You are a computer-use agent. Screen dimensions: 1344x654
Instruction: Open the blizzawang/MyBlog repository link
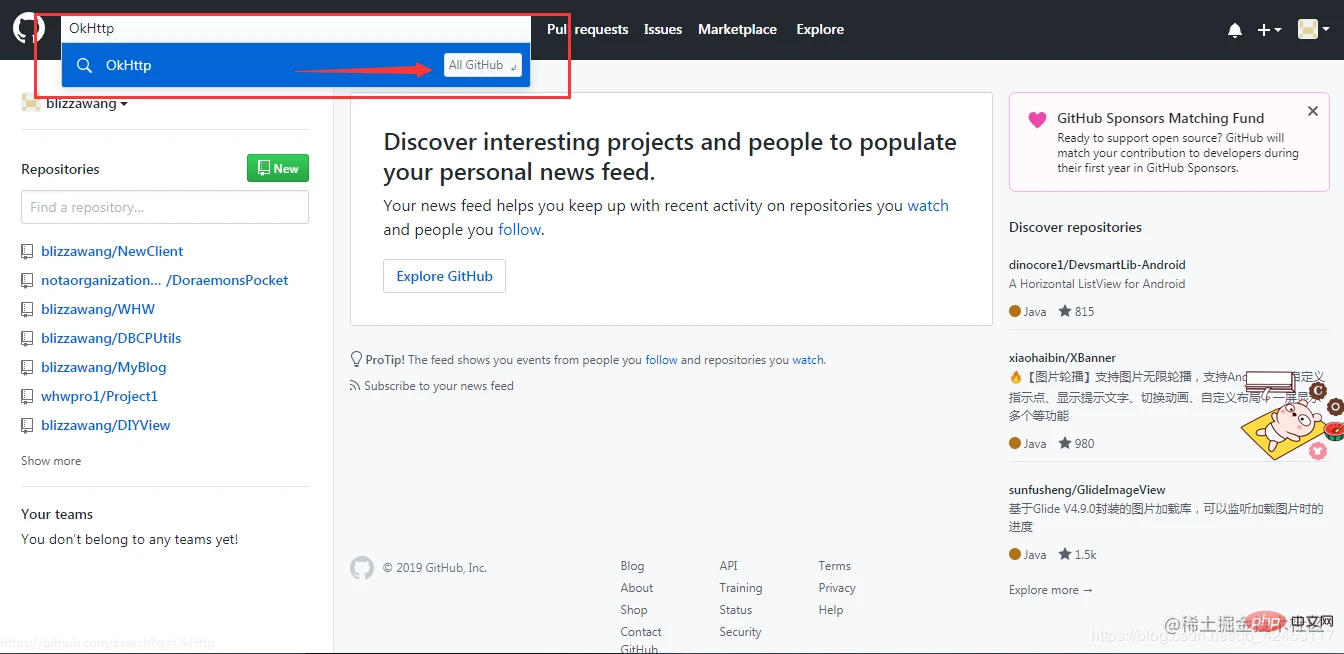[104, 367]
